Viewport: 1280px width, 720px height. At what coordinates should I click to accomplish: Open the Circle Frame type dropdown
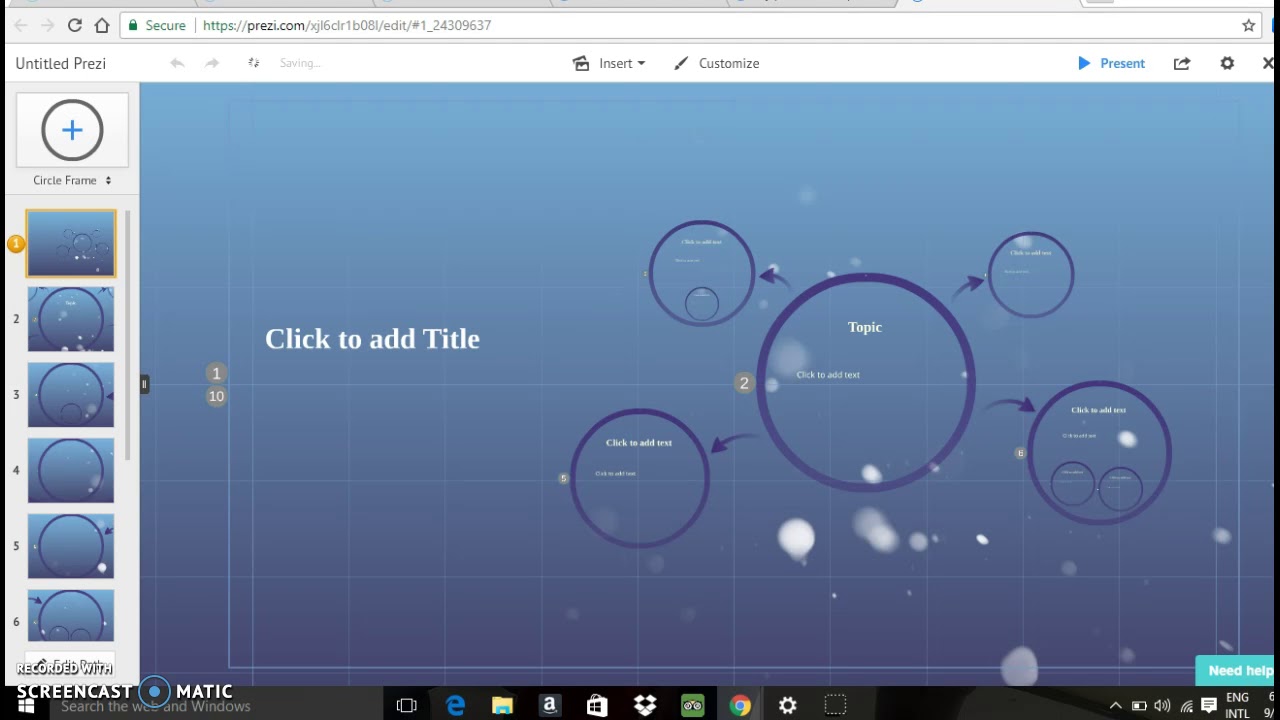click(x=72, y=180)
